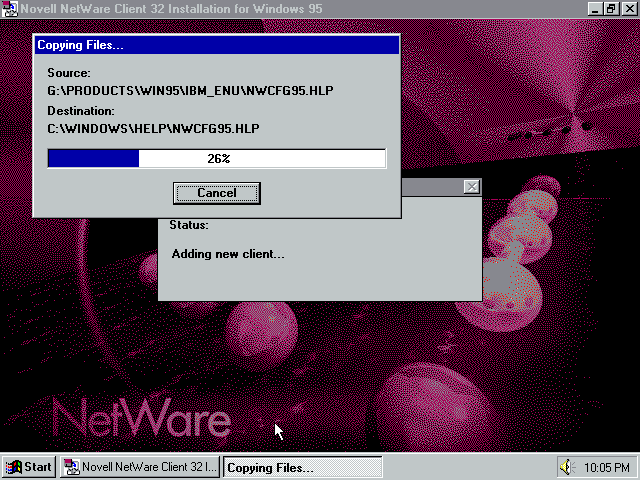This screenshot has width=640, height=480.
Task: Click the Novell icon on the taskbar button
Action: tap(72, 467)
